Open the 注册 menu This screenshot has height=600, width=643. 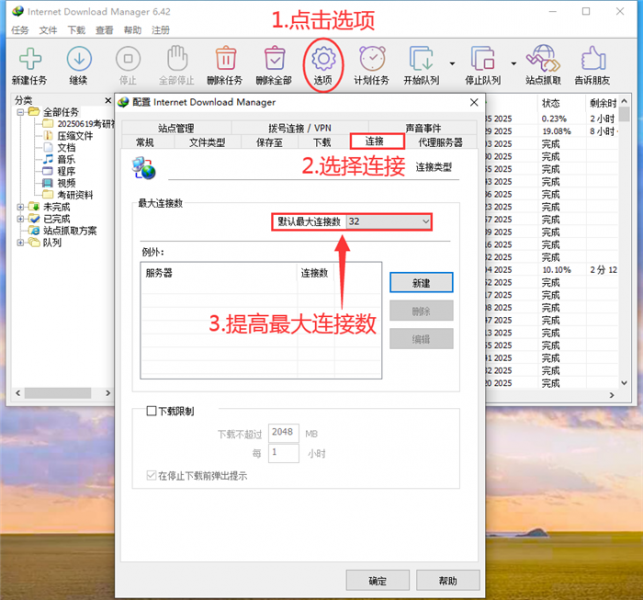point(160,30)
